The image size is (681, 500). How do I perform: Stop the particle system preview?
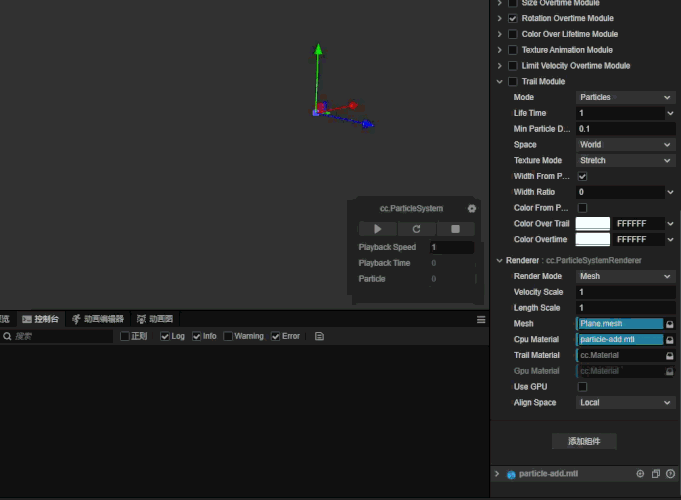point(455,229)
